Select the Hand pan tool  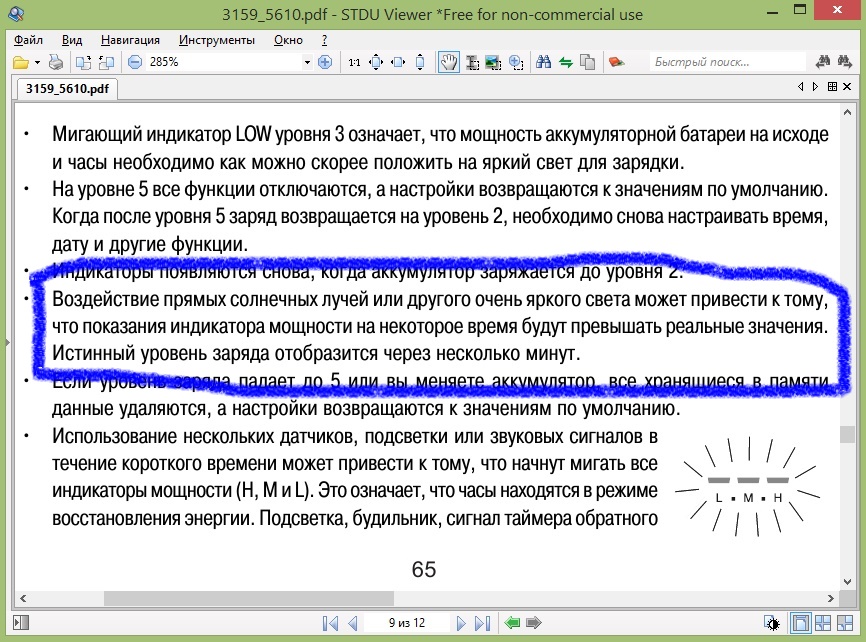coord(450,62)
